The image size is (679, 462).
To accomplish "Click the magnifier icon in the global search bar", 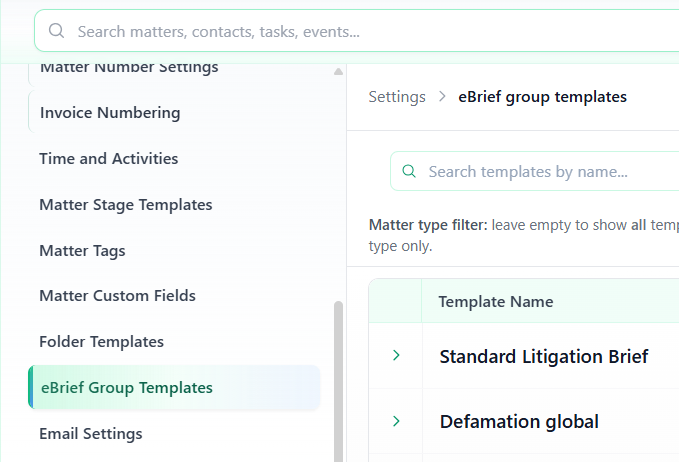I will pyautogui.click(x=56, y=31).
